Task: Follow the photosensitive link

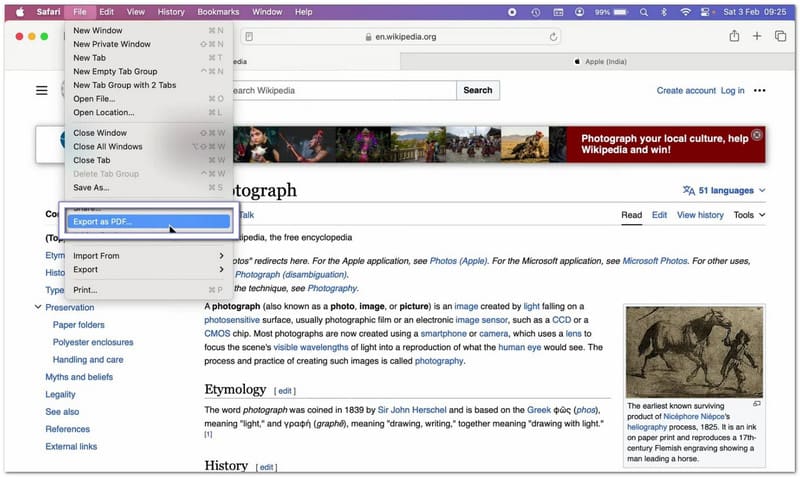Action: (x=232, y=320)
